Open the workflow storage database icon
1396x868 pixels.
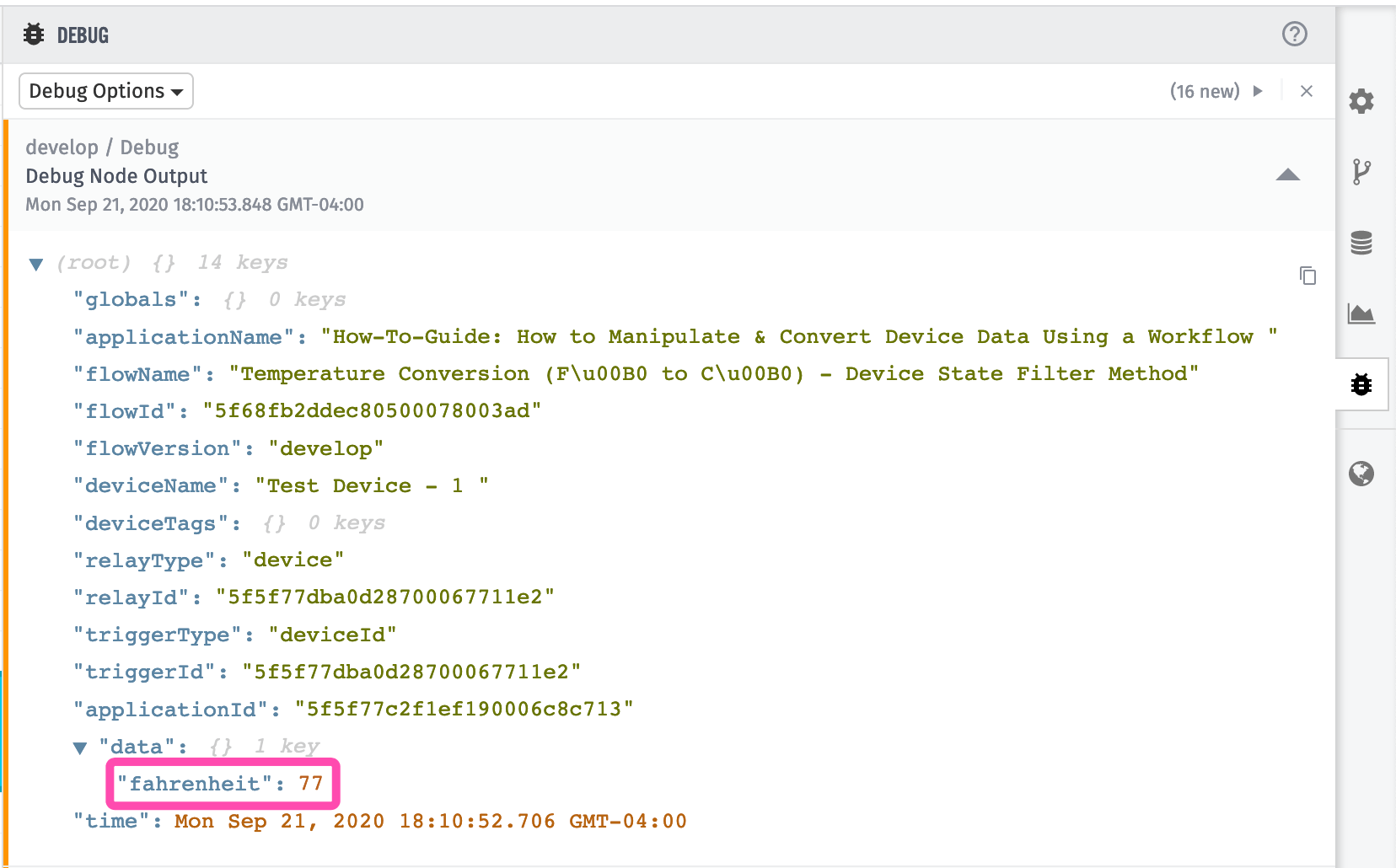[1361, 243]
